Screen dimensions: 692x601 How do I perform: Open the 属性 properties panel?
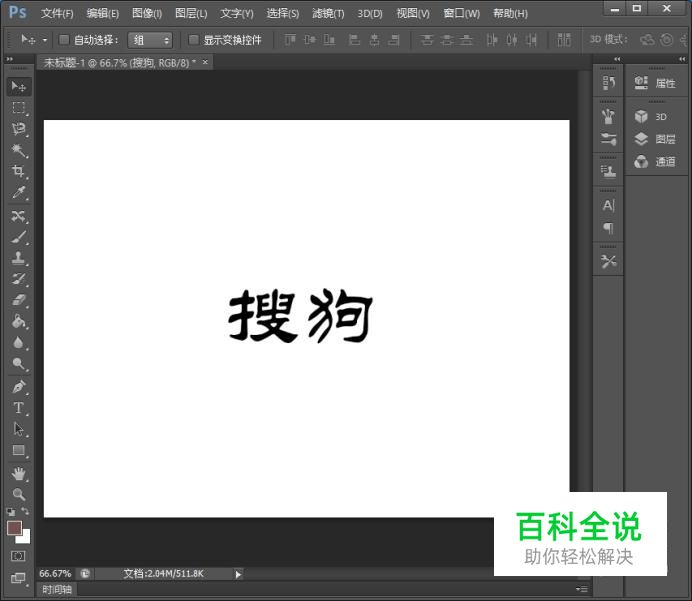tap(656, 83)
